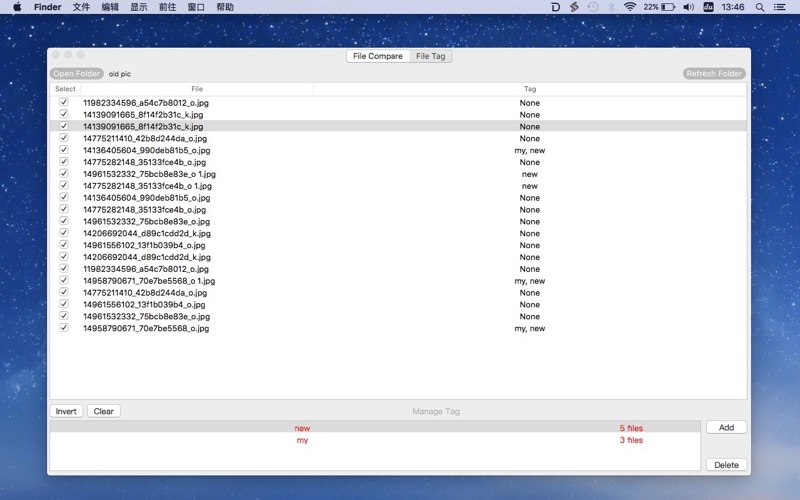
Task: Click the 'my, new' tag of 14958790671_70e7be5568_o 1.jpg
Action: (530, 281)
